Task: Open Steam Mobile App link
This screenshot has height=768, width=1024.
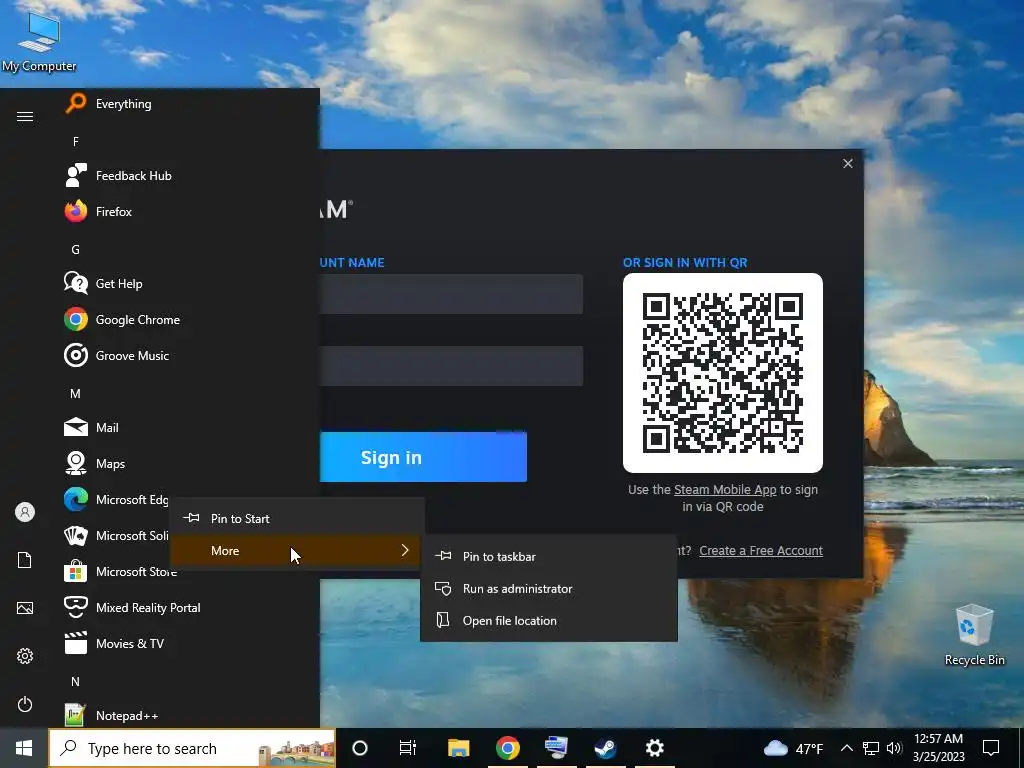Action: 725,490
